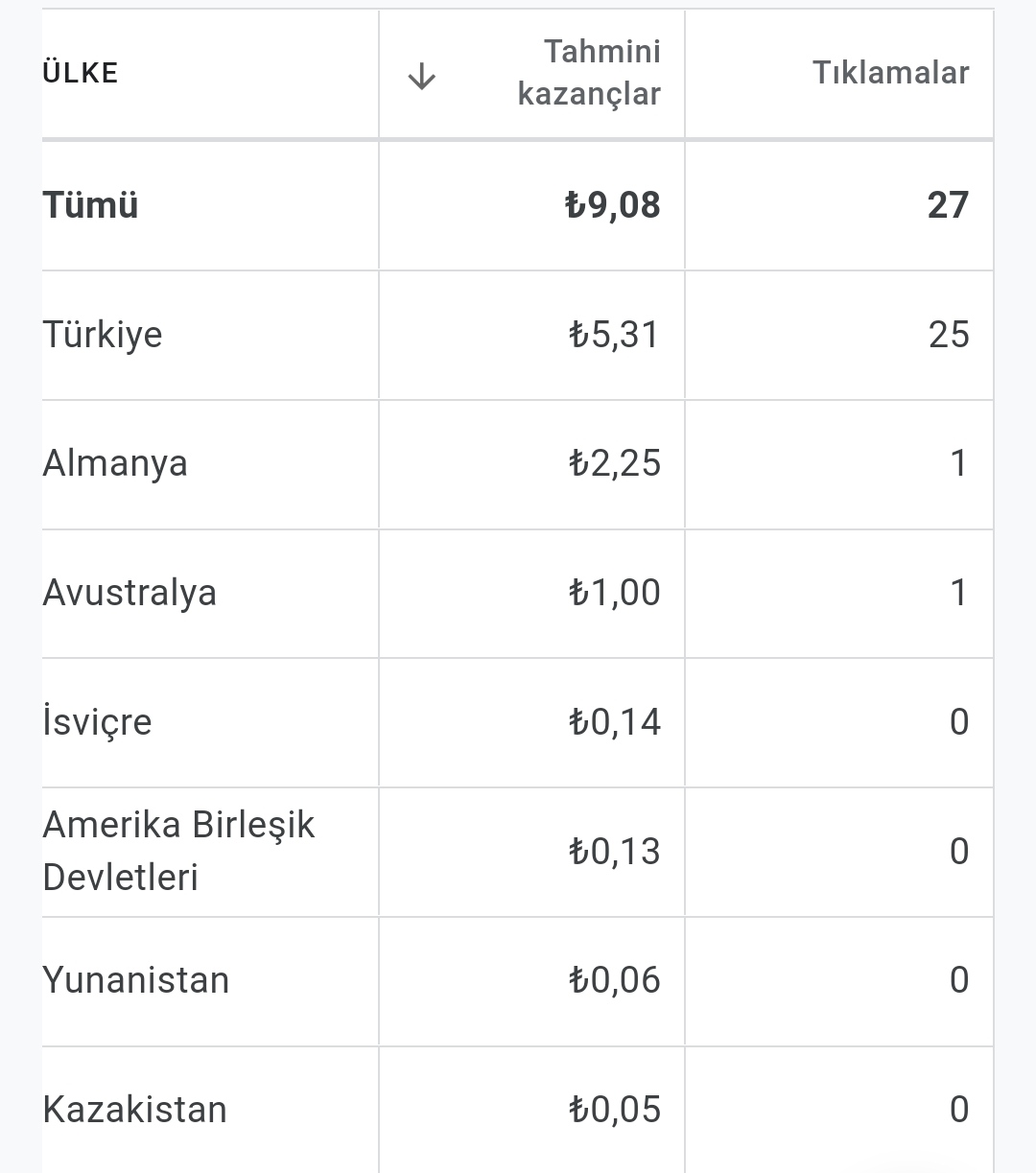Select the İsviçre row label
The width and height of the screenshot is (1036, 1173).
(97, 721)
